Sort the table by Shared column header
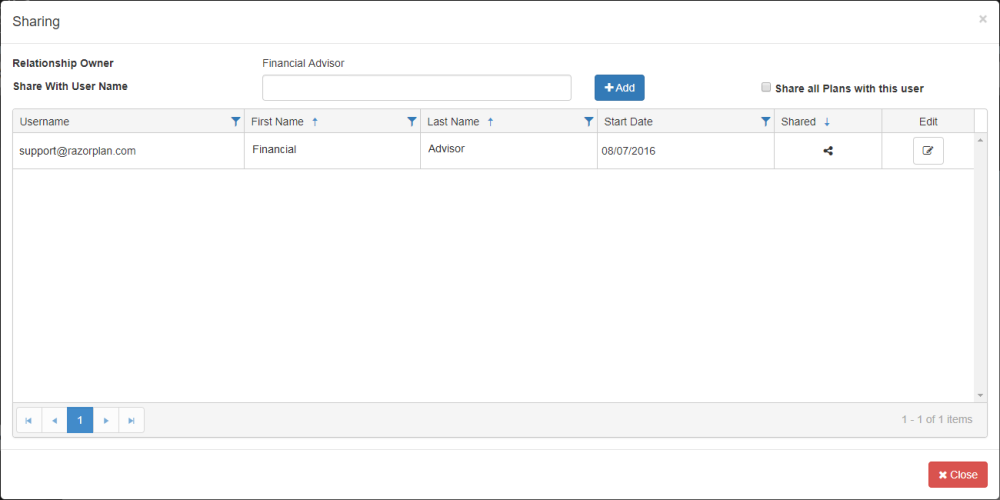1000x500 pixels. click(798, 122)
